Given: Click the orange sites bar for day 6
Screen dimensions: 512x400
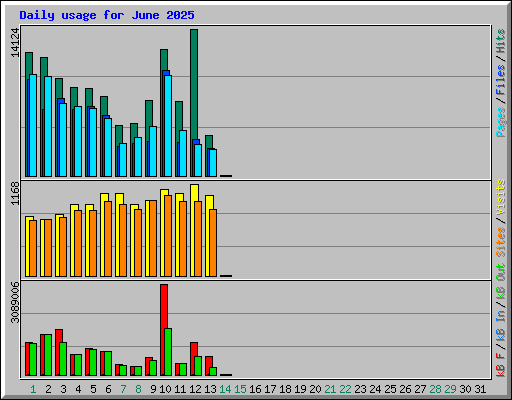Looking at the screenshot, I should coord(108,239).
